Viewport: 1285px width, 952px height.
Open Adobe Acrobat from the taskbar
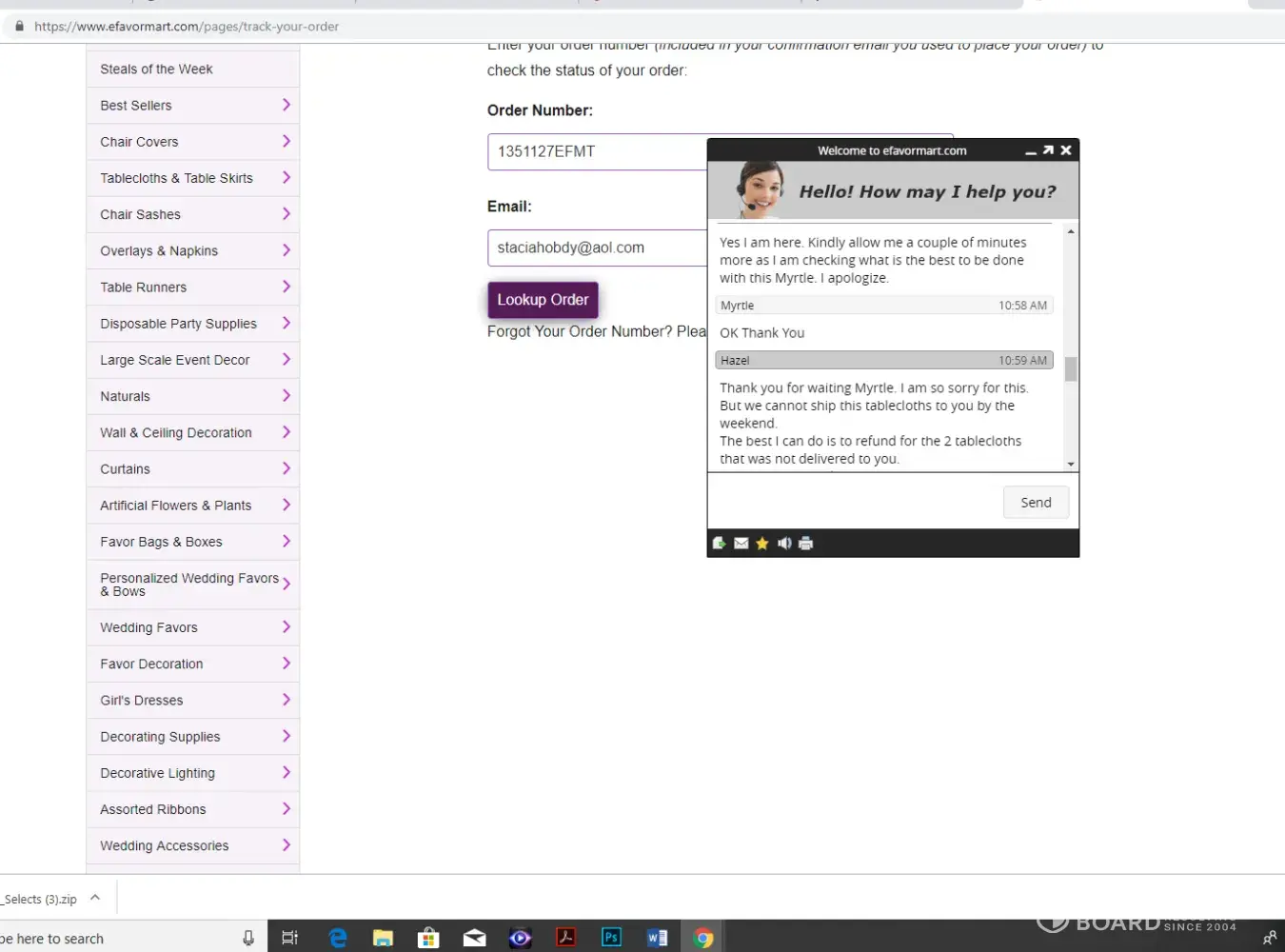[566, 938]
